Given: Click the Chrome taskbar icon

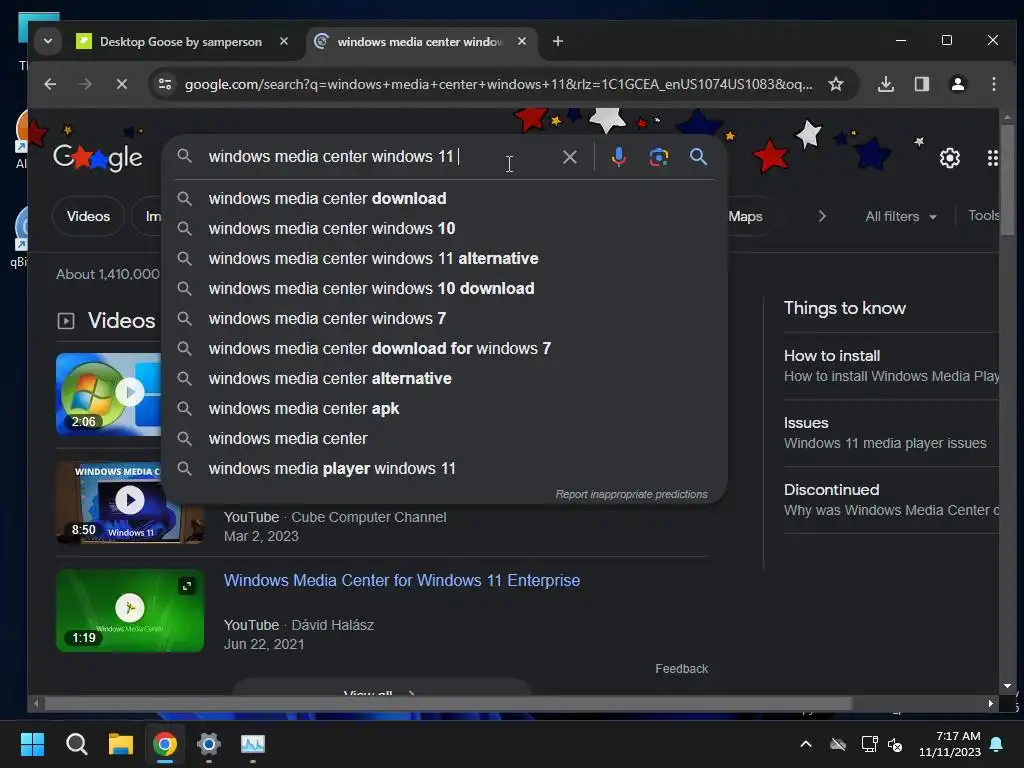Looking at the screenshot, I should click(165, 744).
